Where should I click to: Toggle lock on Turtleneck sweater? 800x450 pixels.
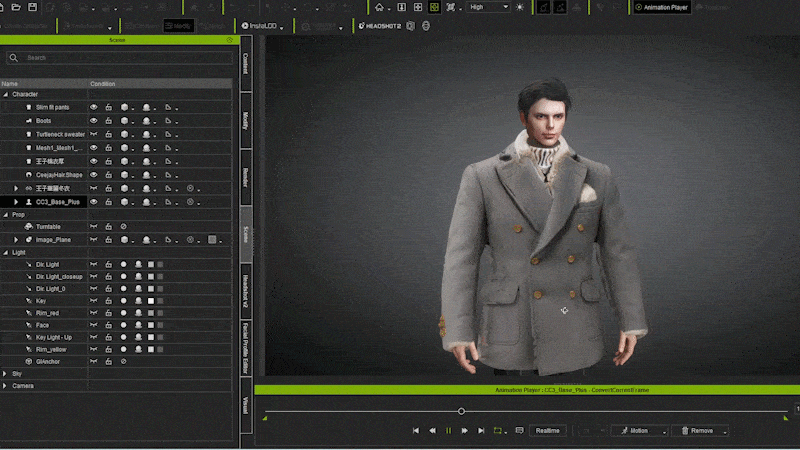[x=108, y=134]
